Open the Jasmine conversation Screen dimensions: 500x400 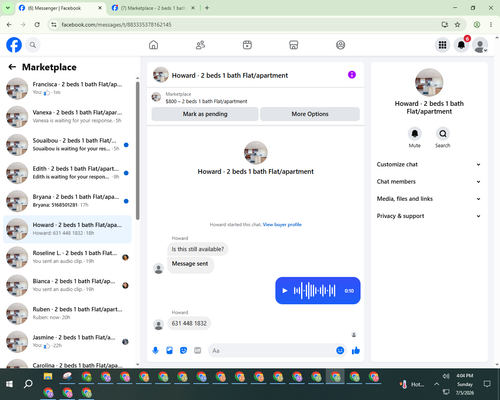(67, 342)
